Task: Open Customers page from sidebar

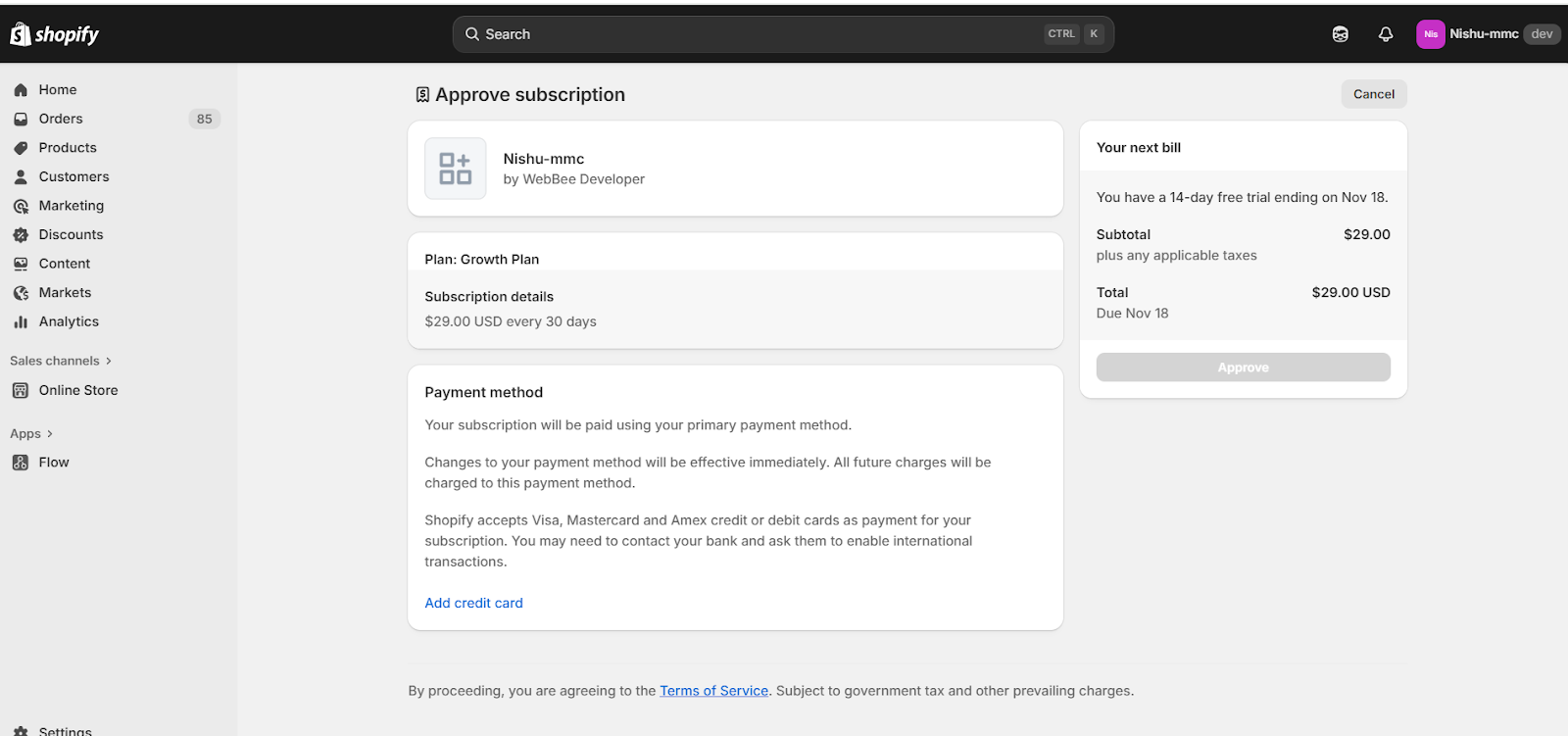Action: [73, 177]
